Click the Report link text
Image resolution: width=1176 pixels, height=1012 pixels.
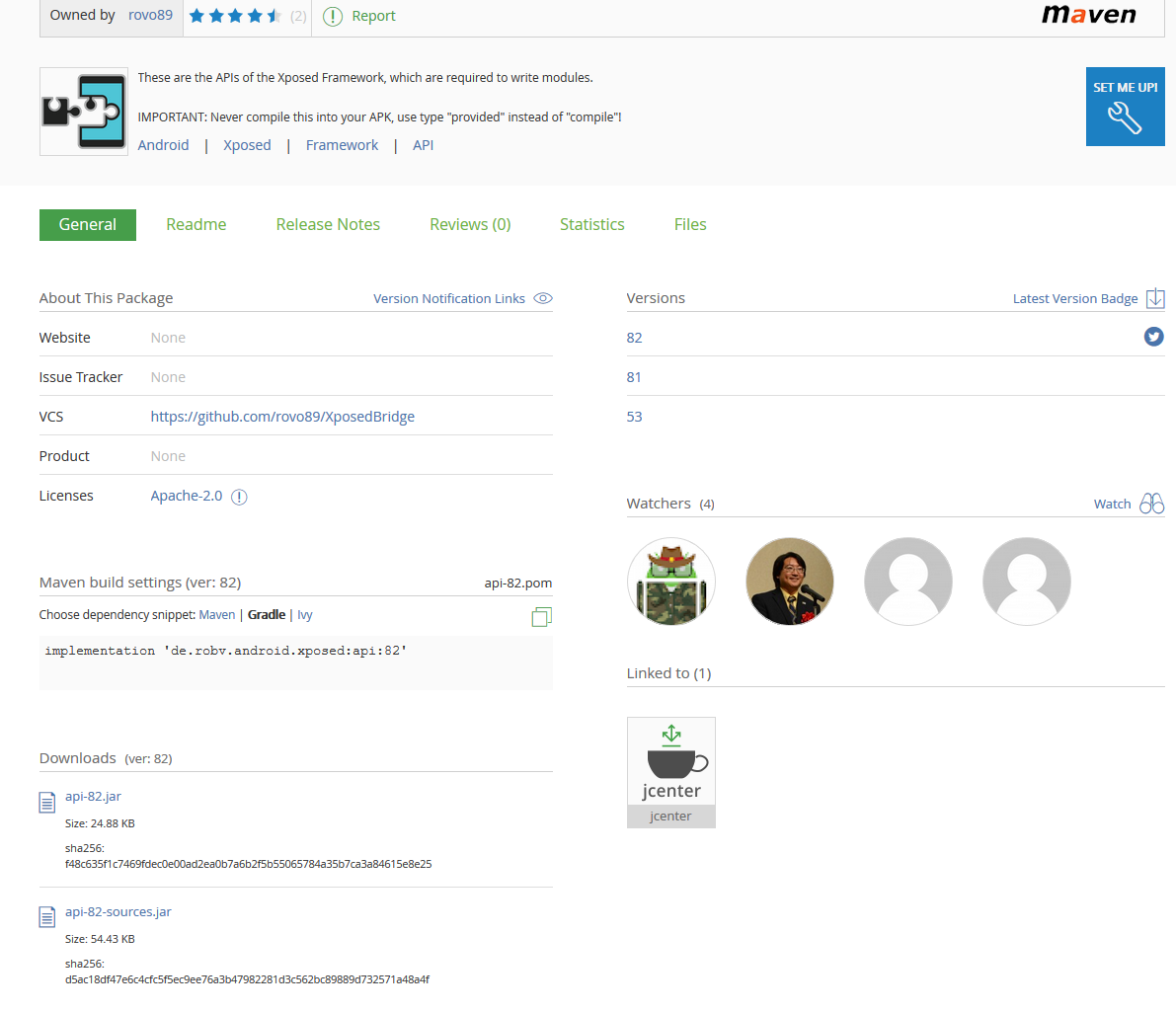[373, 16]
